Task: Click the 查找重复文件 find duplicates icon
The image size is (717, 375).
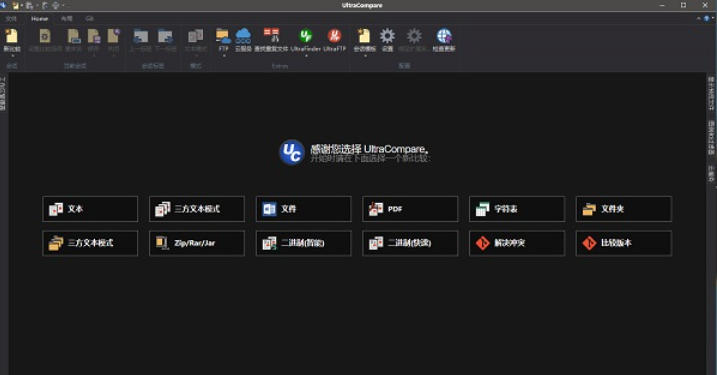Action: click(271, 36)
